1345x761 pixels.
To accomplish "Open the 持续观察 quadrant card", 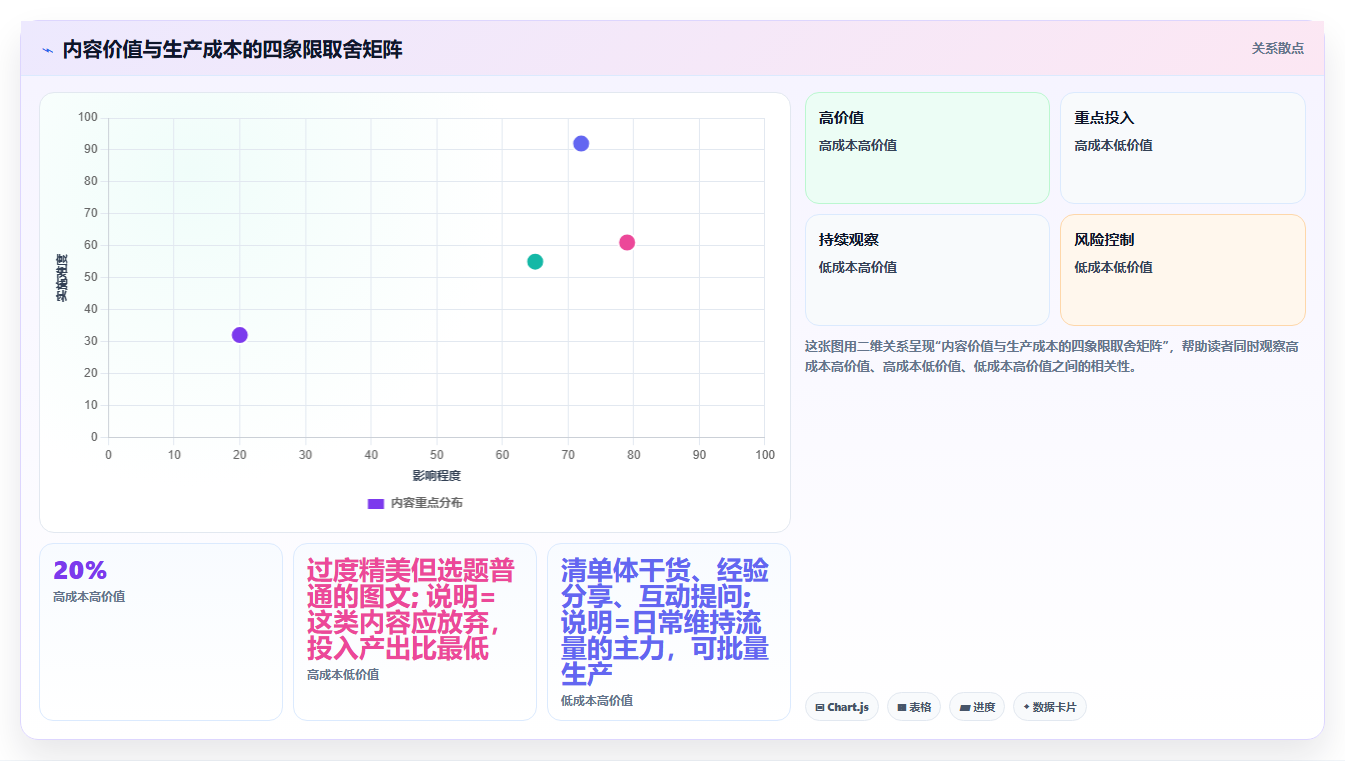I will click(x=927, y=270).
